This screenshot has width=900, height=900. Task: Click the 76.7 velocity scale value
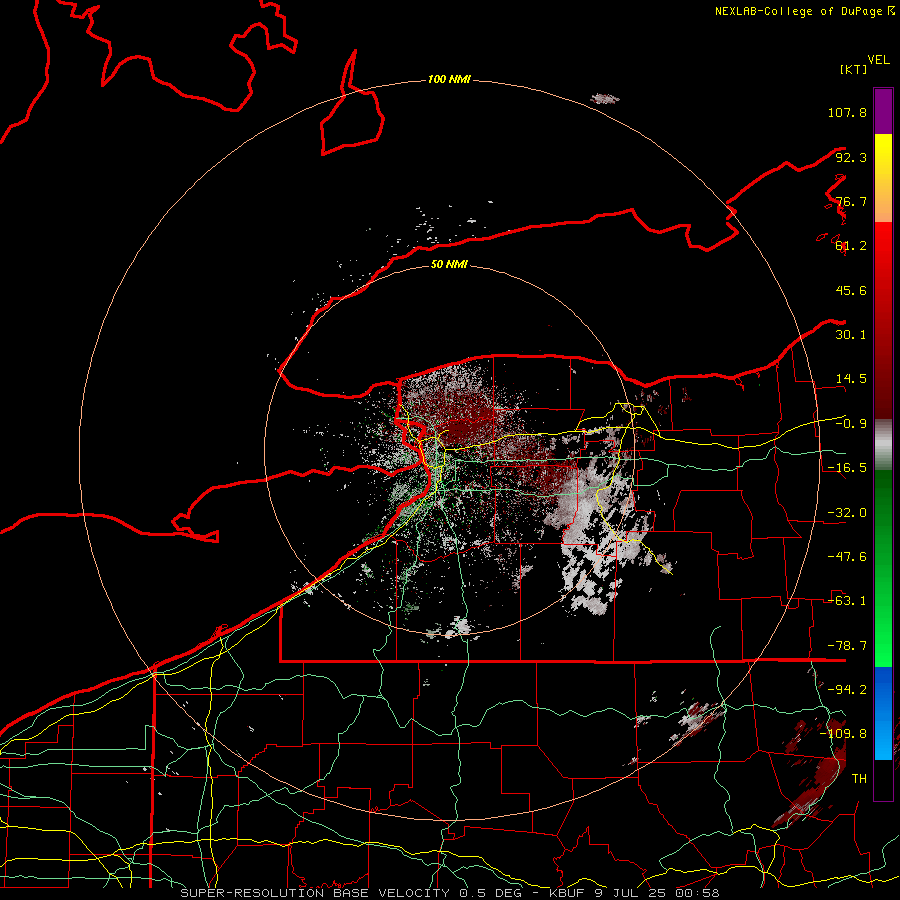(x=851, y=201)
